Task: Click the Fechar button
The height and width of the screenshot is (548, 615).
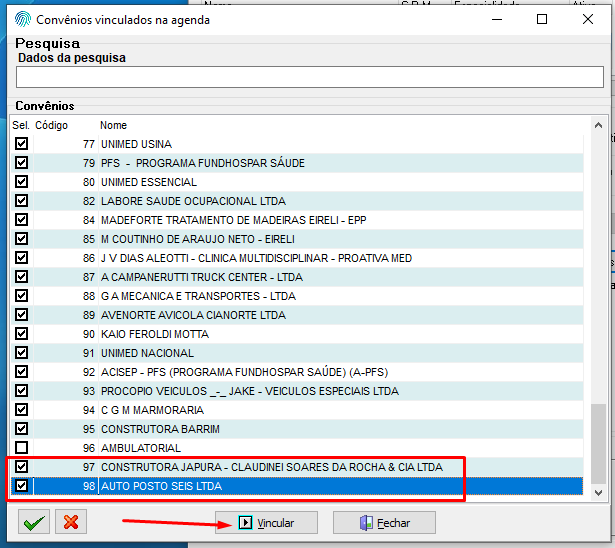Action: (x=384, y=523)
